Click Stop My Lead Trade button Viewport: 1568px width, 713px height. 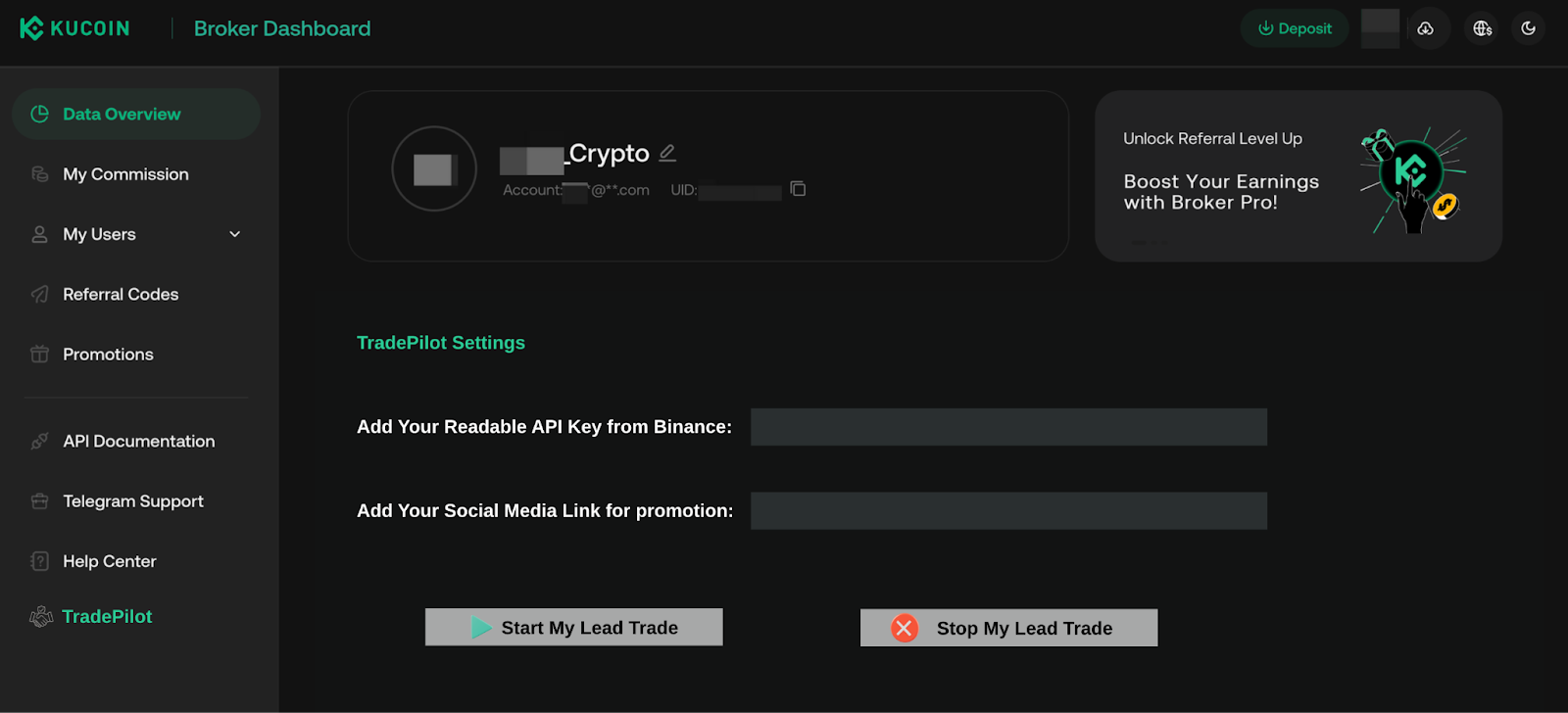click(1008, 628)
